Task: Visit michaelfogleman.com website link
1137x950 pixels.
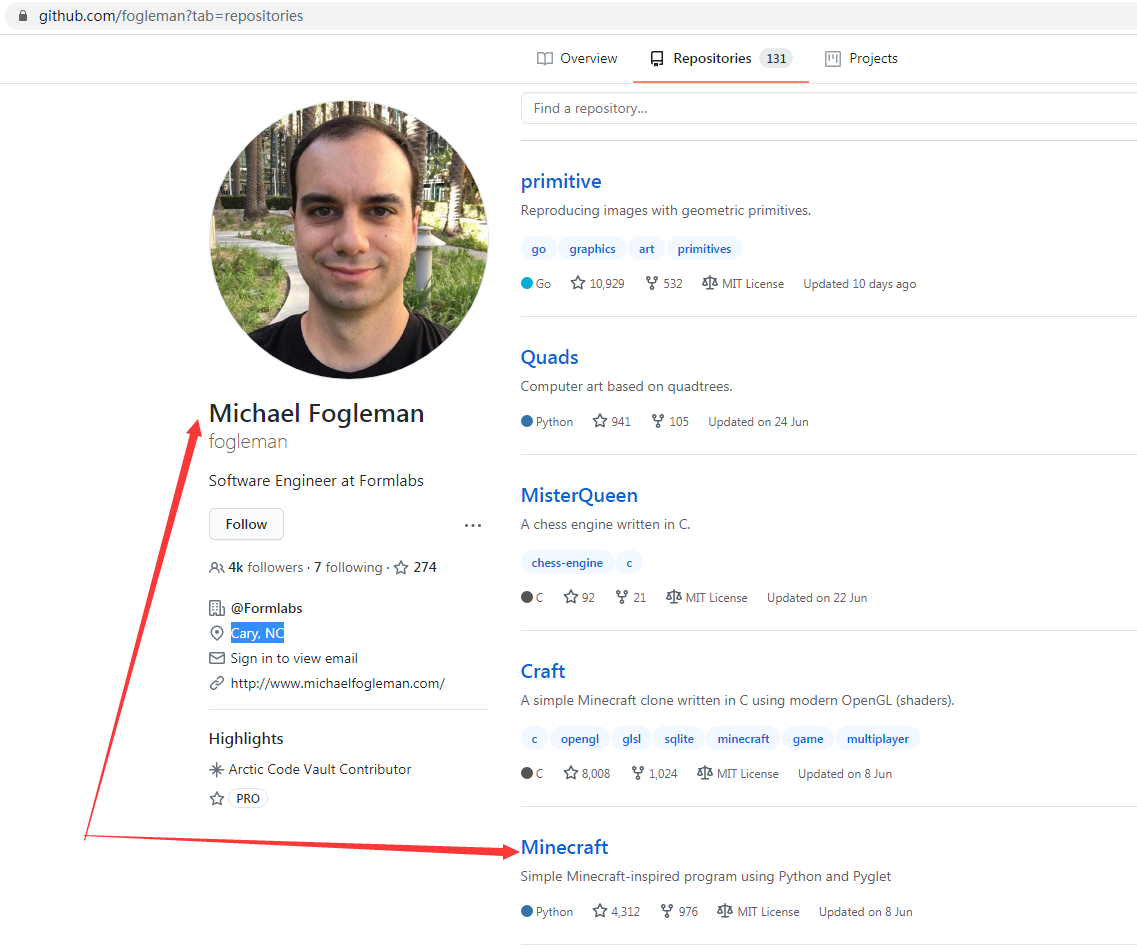Action: 337,683
